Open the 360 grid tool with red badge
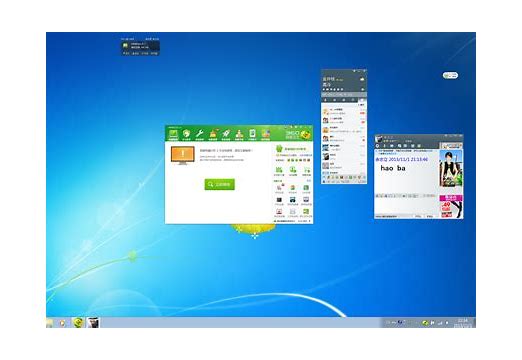 click(279, 188)
